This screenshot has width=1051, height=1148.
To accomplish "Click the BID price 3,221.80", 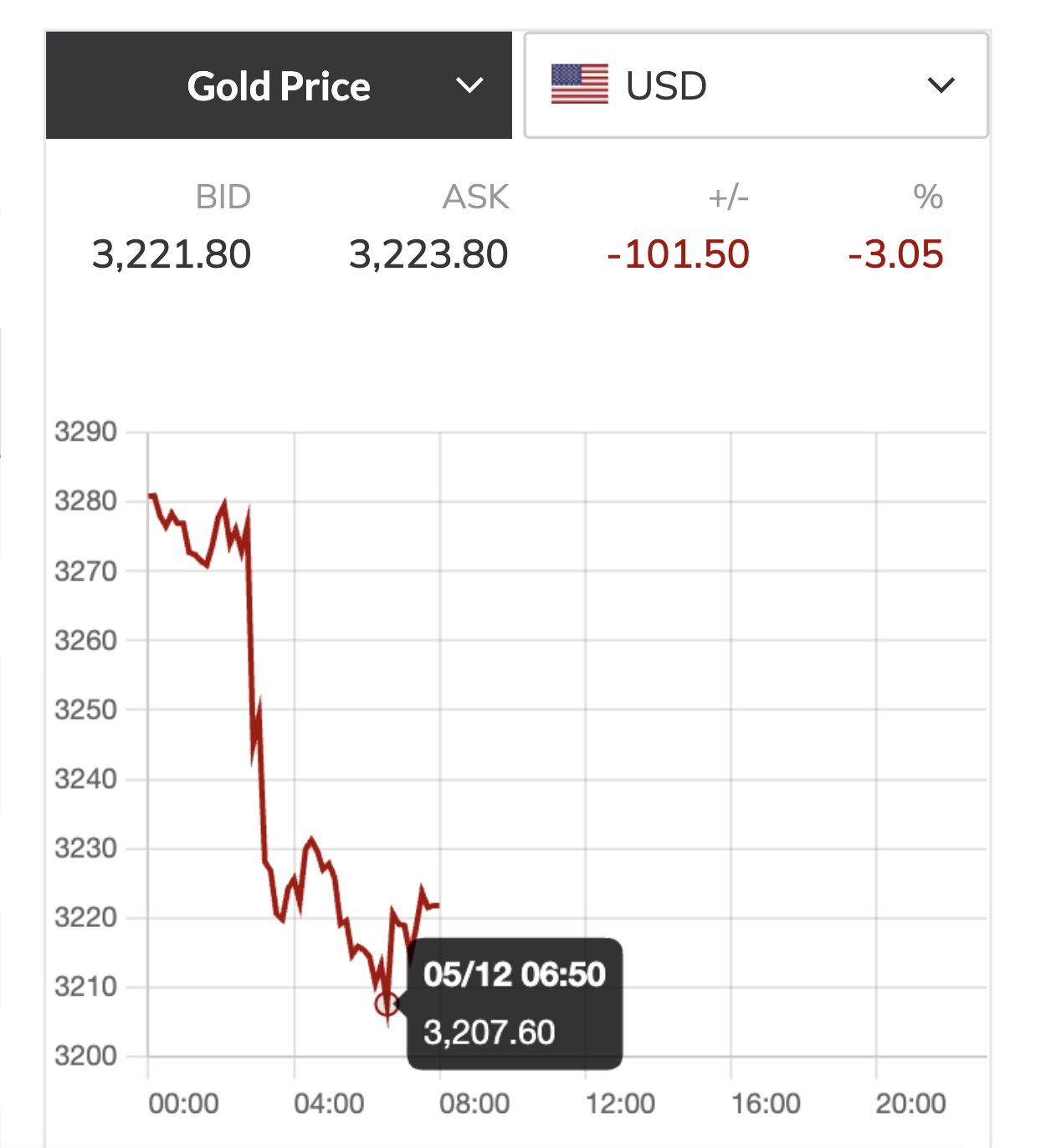I will (x=172, y=254).
